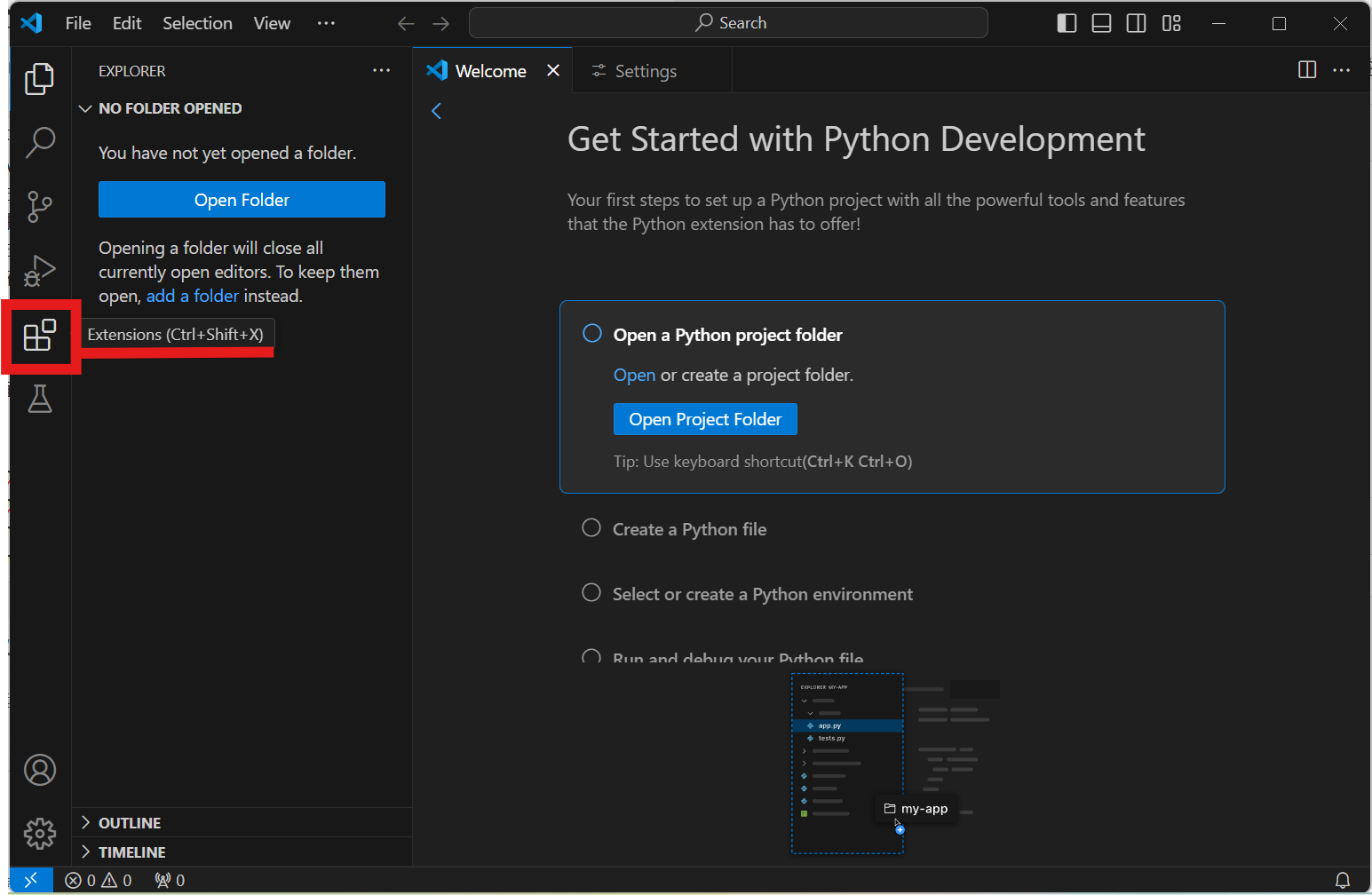The width and height of the screenshot is (1372, 895).
Task: Go forward using the title bar arrow
Action: [x=440, y=24]
